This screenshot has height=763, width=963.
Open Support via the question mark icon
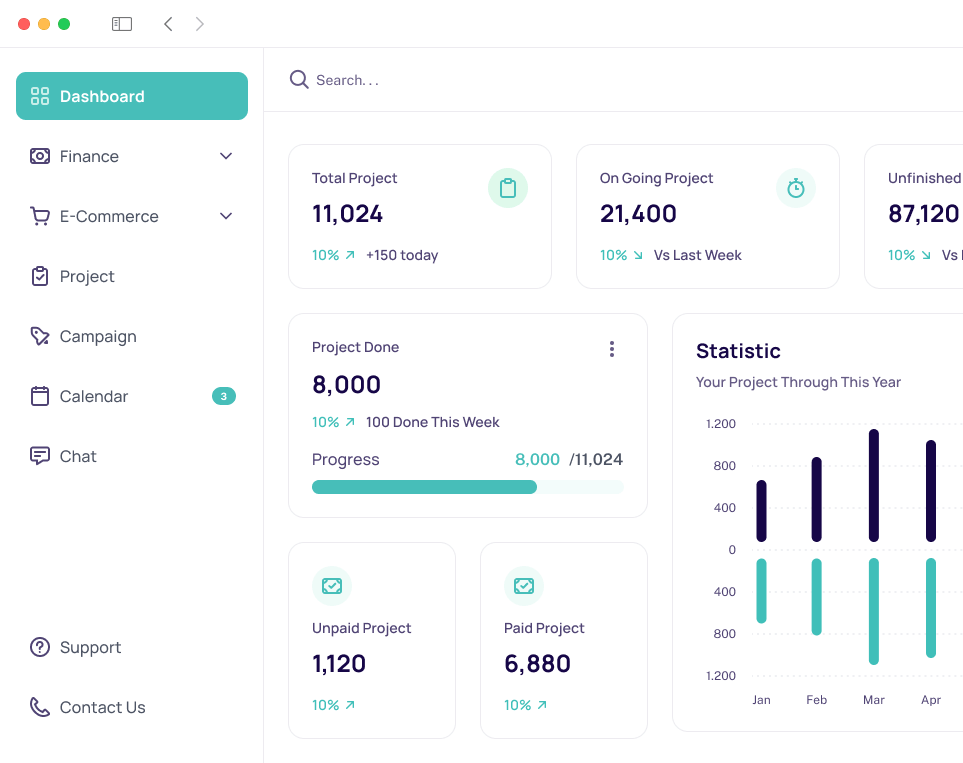pos(40,647)
